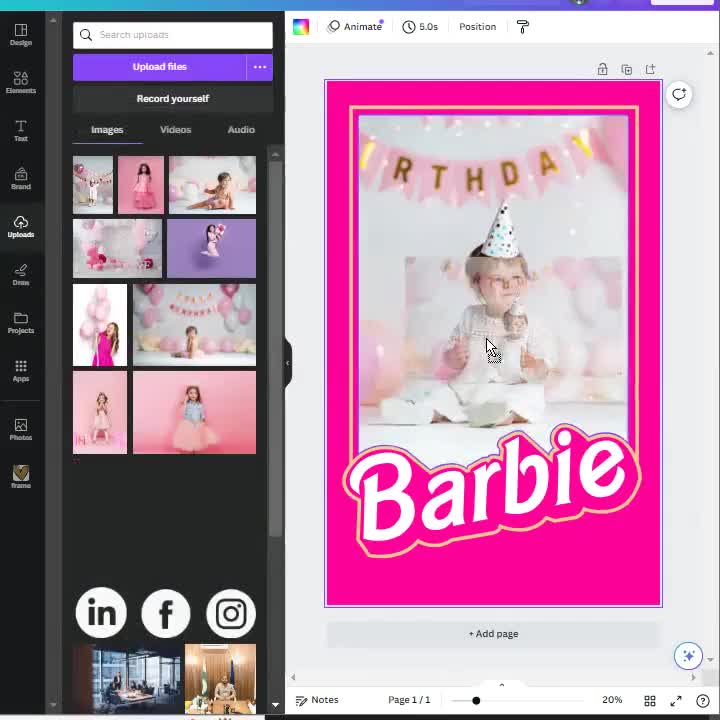Open the Position panel
This screenshot has height=720, width=720.
478,27
